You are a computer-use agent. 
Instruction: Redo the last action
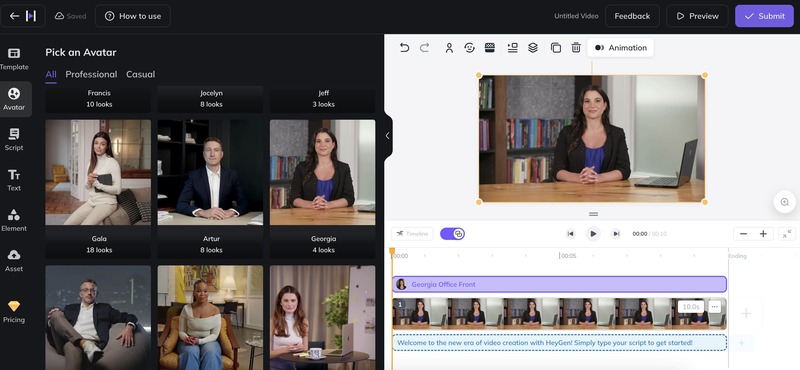[424, 48]
